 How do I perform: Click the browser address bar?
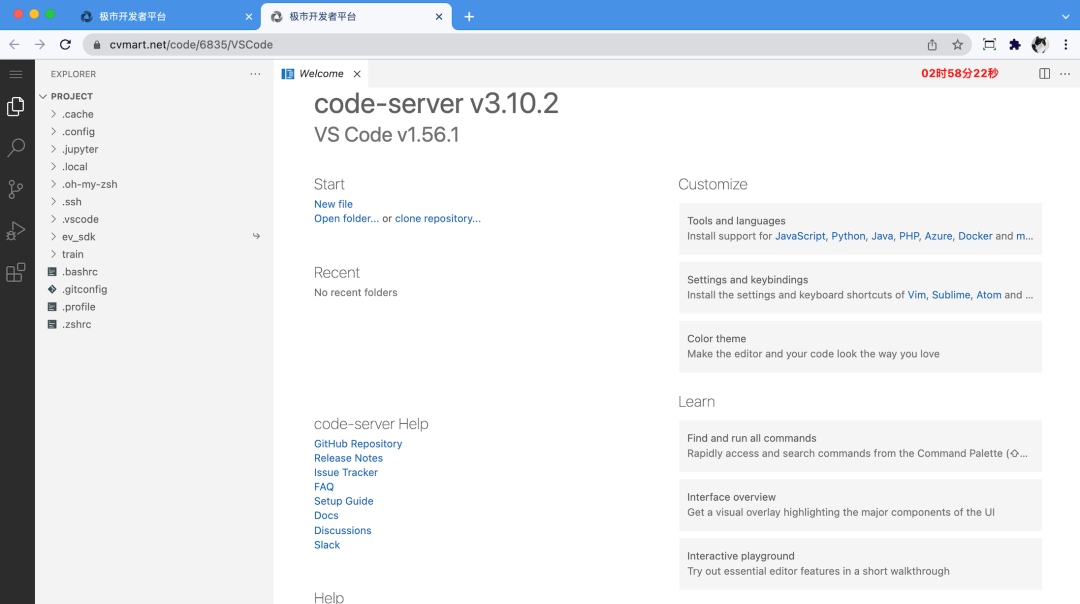500,45
